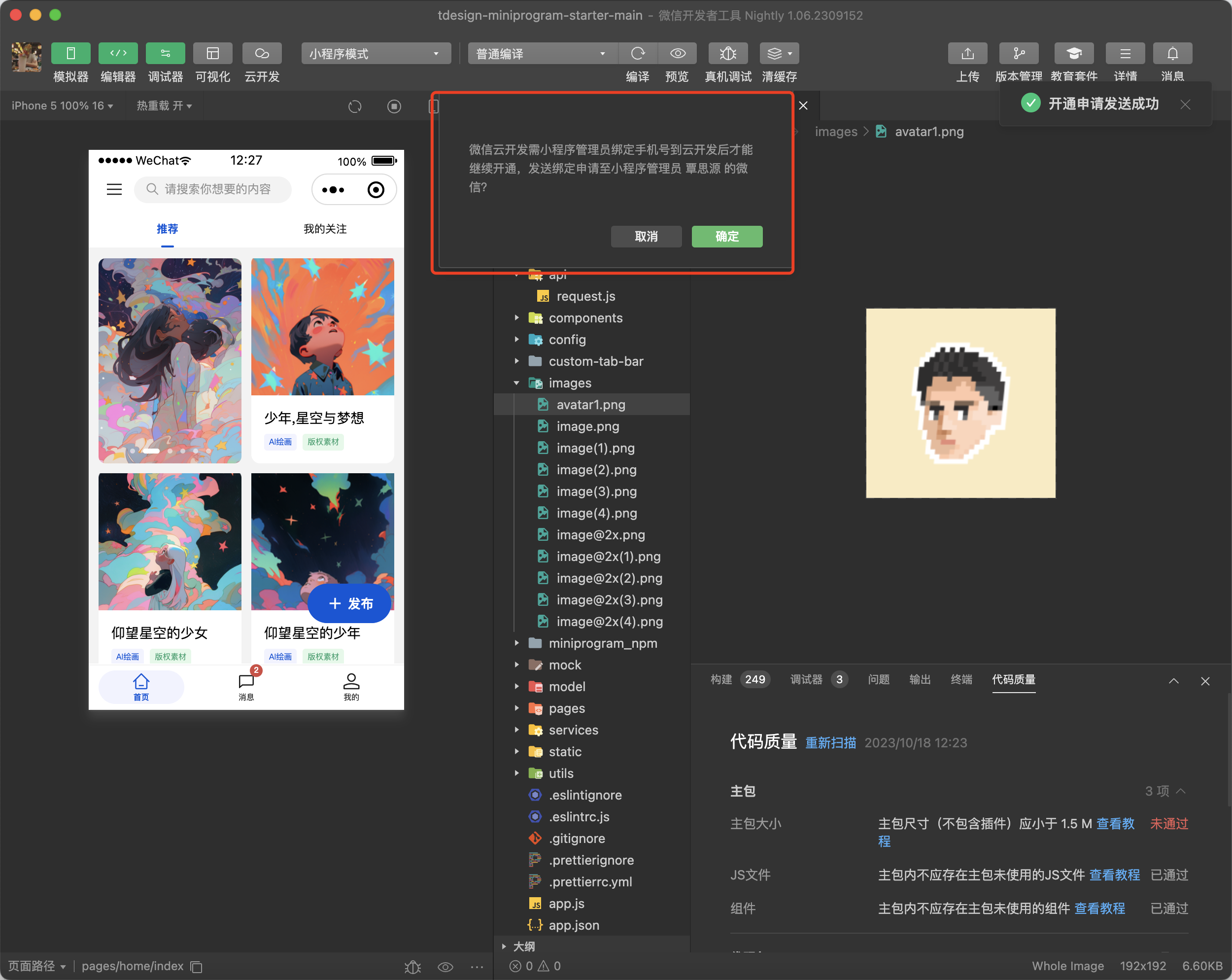1232x980 pixels.
Task: Click the avatar image preview
Action: click(x=960, y=403)
